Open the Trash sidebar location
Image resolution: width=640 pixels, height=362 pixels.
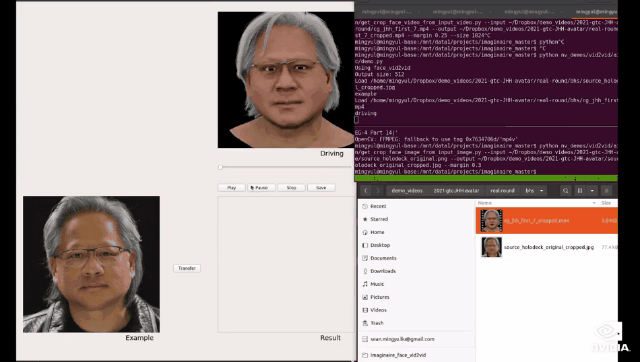(x=377, y=323)
